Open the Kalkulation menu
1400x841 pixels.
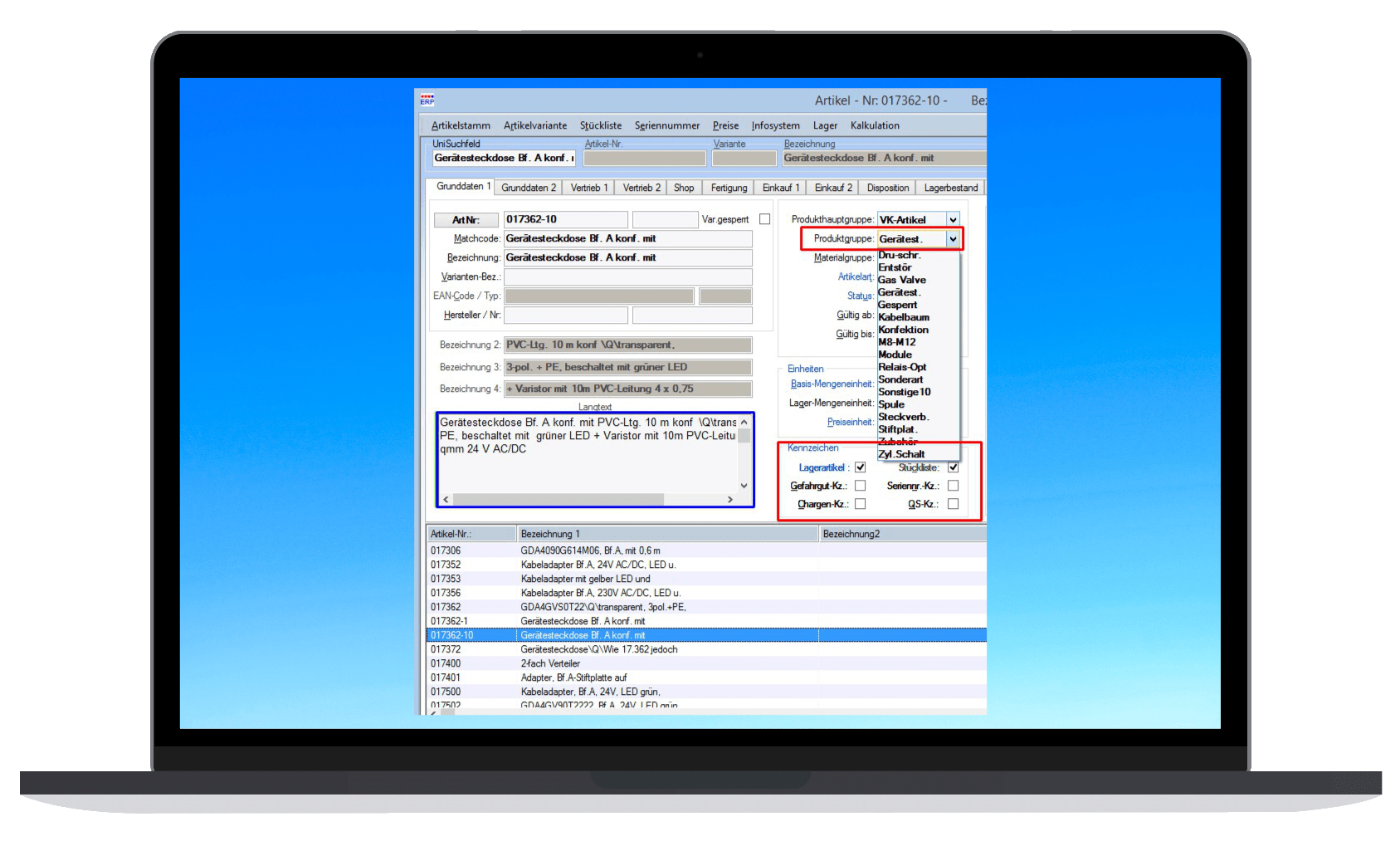[x=875, y=125]
